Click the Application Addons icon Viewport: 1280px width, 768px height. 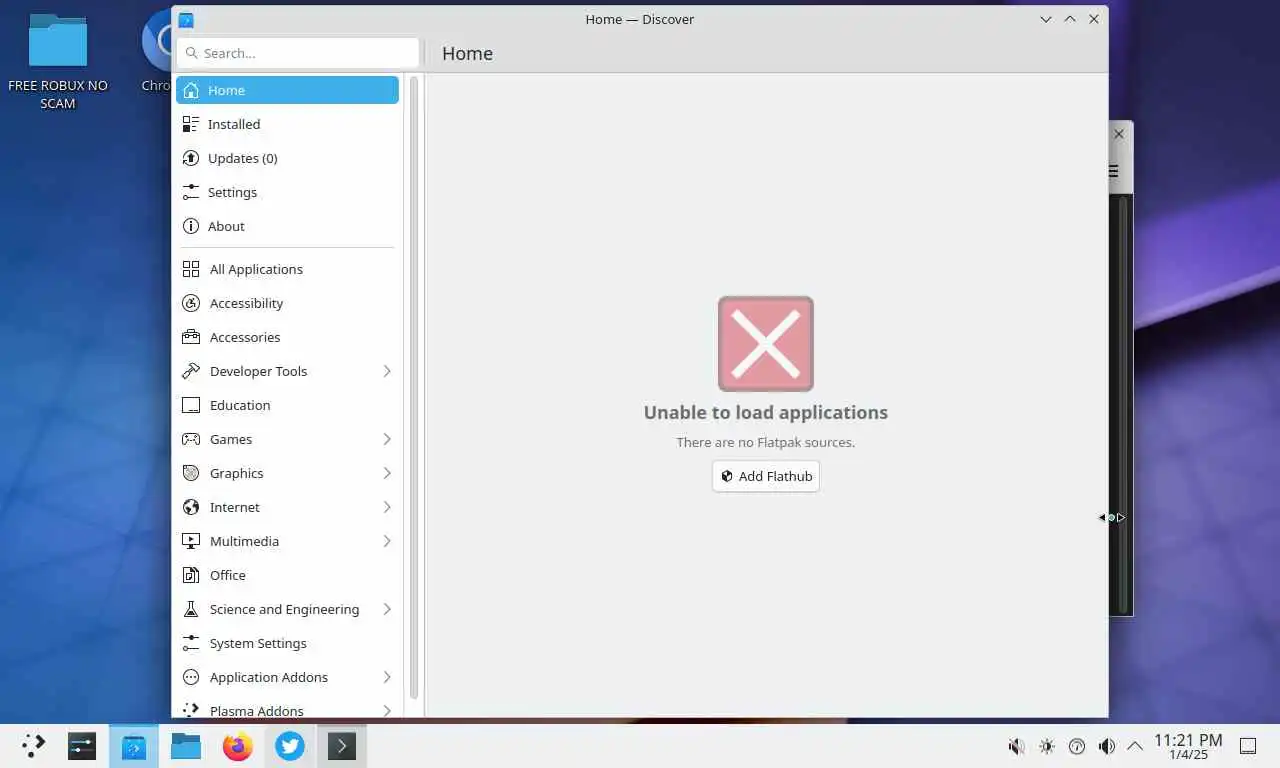pyautogui.click(x=191, y=677)
